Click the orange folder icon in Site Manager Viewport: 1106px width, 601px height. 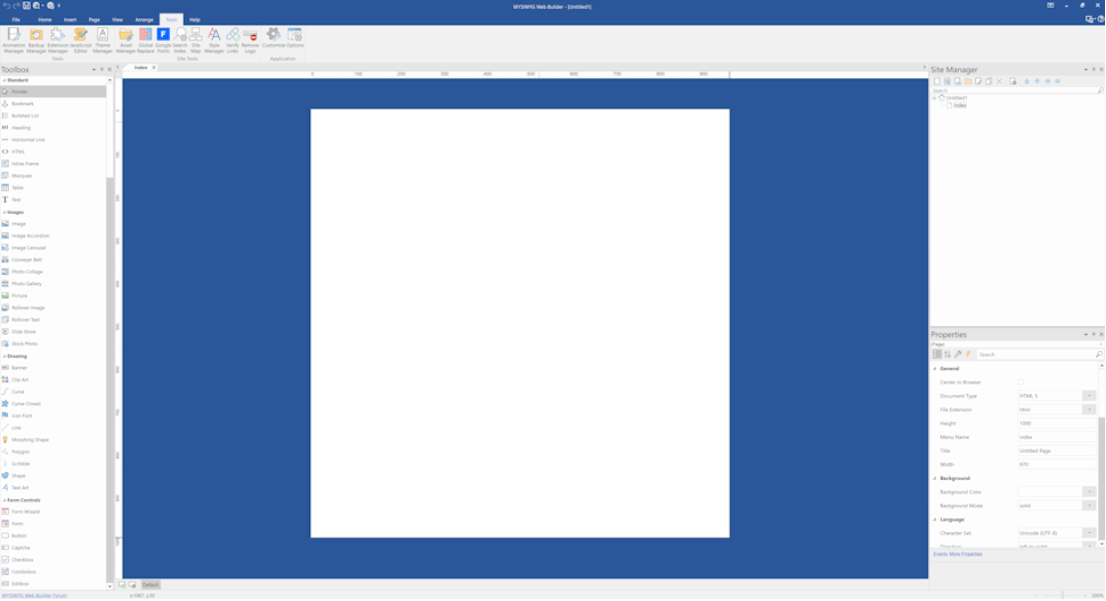[968, 82]
